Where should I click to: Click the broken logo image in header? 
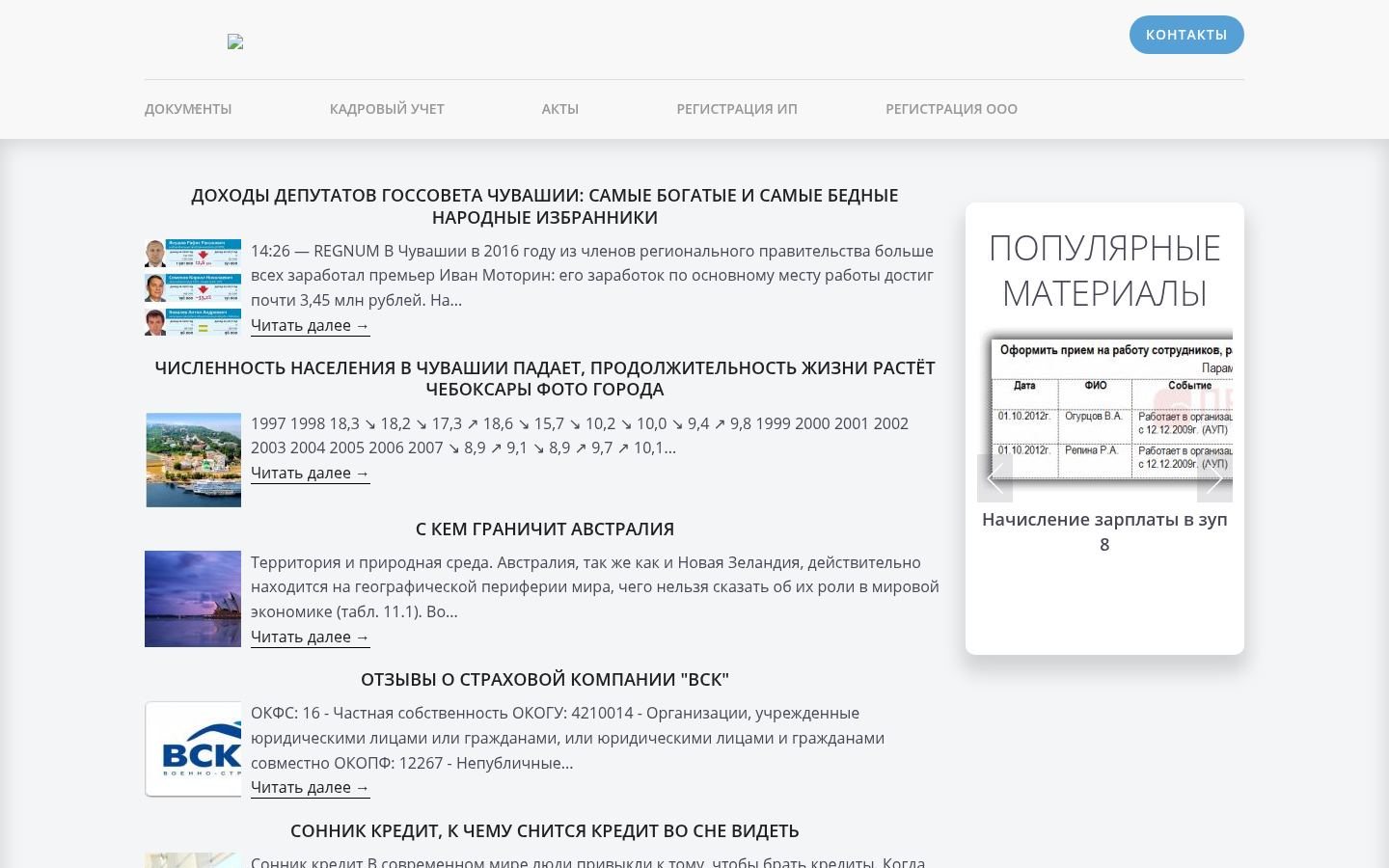(x=235, y=41)
